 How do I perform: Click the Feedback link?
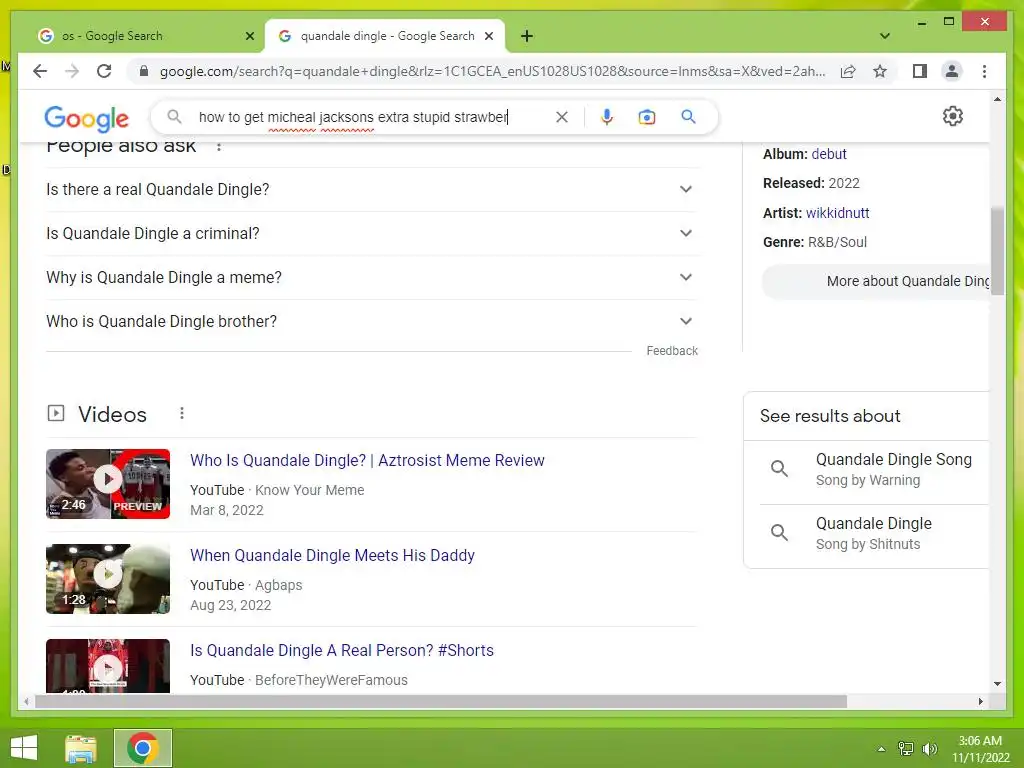click(x=672, y=351)
